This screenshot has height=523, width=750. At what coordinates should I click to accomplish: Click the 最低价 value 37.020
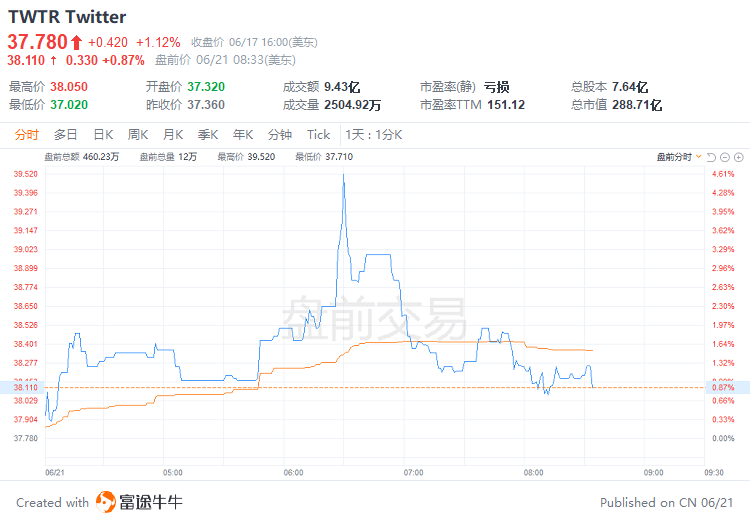pyautogui.click(x=69, y=104)
